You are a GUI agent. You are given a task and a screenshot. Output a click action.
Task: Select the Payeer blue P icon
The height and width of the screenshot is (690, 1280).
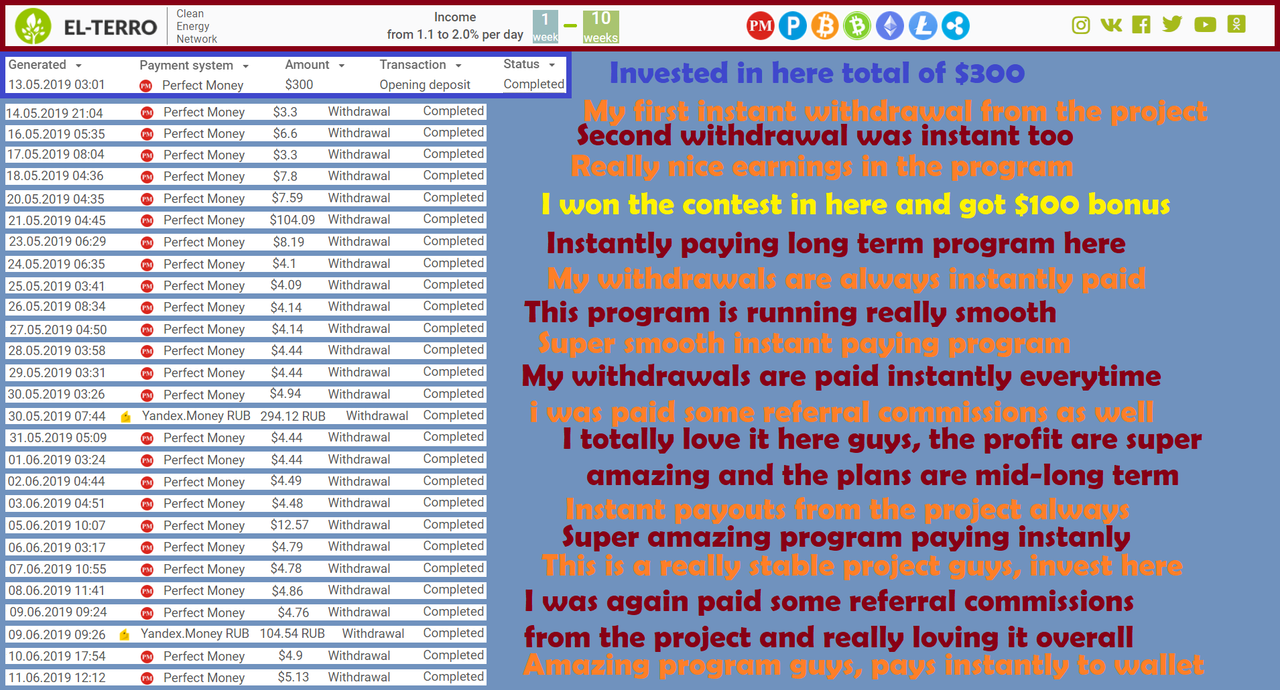(793, 26)
